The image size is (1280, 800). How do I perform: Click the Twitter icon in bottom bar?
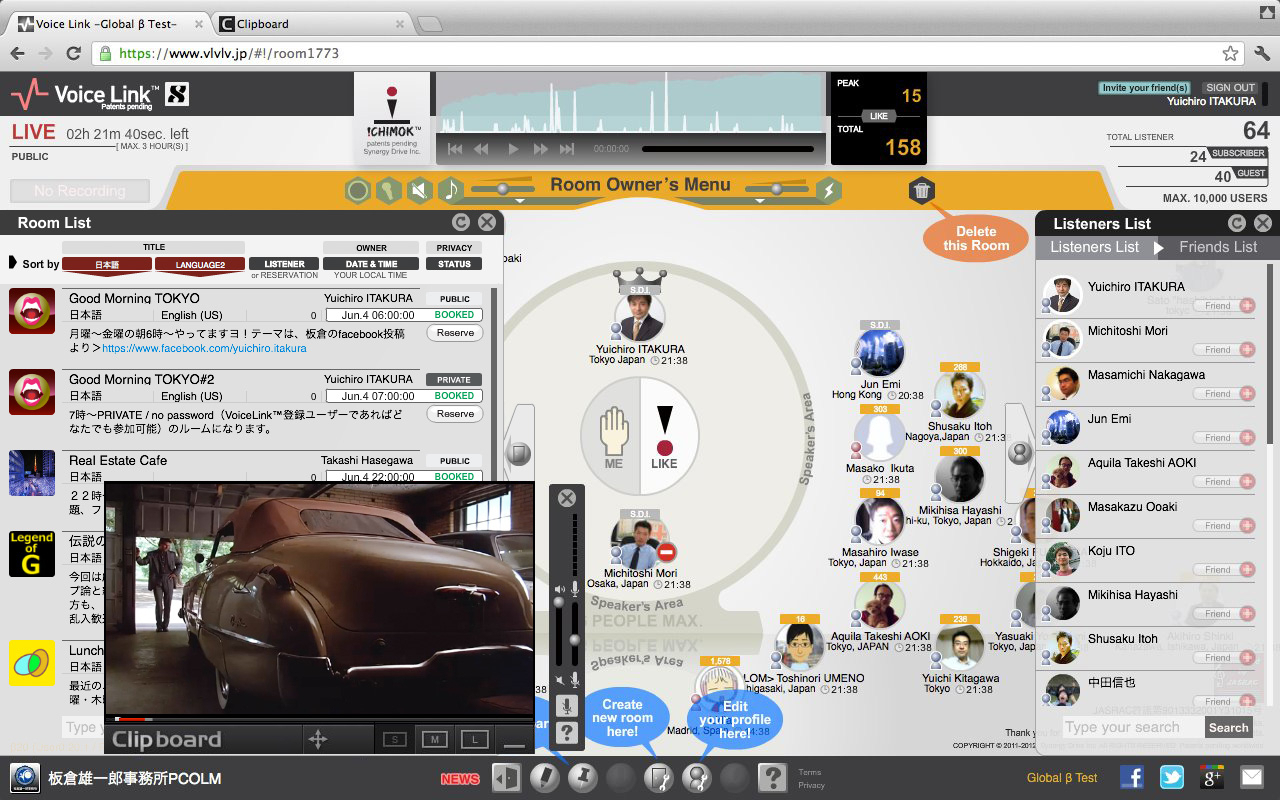pos(1171,777)
